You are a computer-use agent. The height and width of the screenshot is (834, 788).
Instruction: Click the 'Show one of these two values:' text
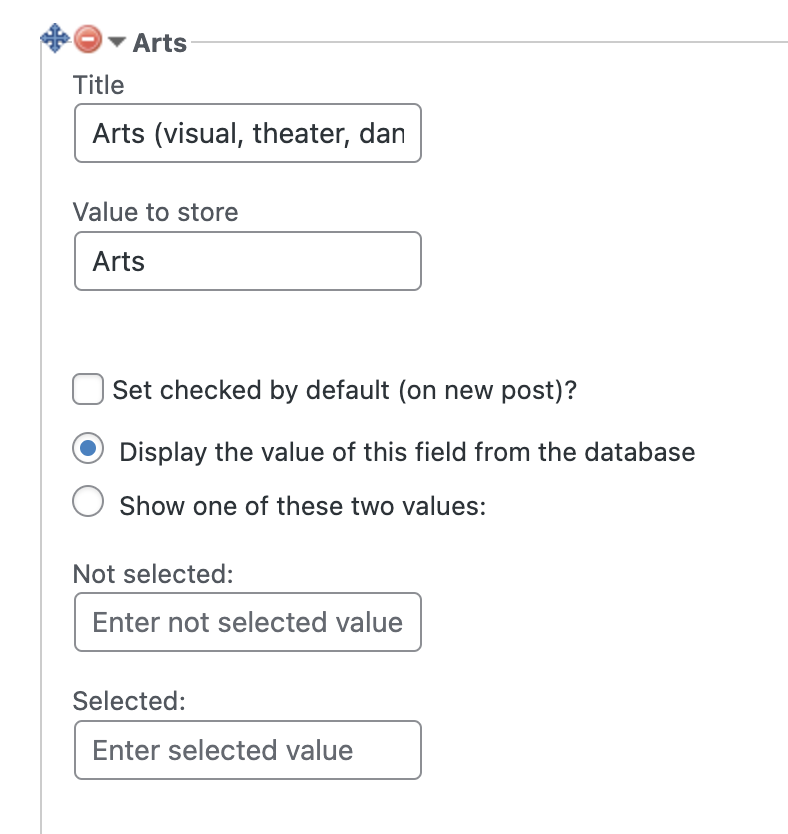coord(303,505)
